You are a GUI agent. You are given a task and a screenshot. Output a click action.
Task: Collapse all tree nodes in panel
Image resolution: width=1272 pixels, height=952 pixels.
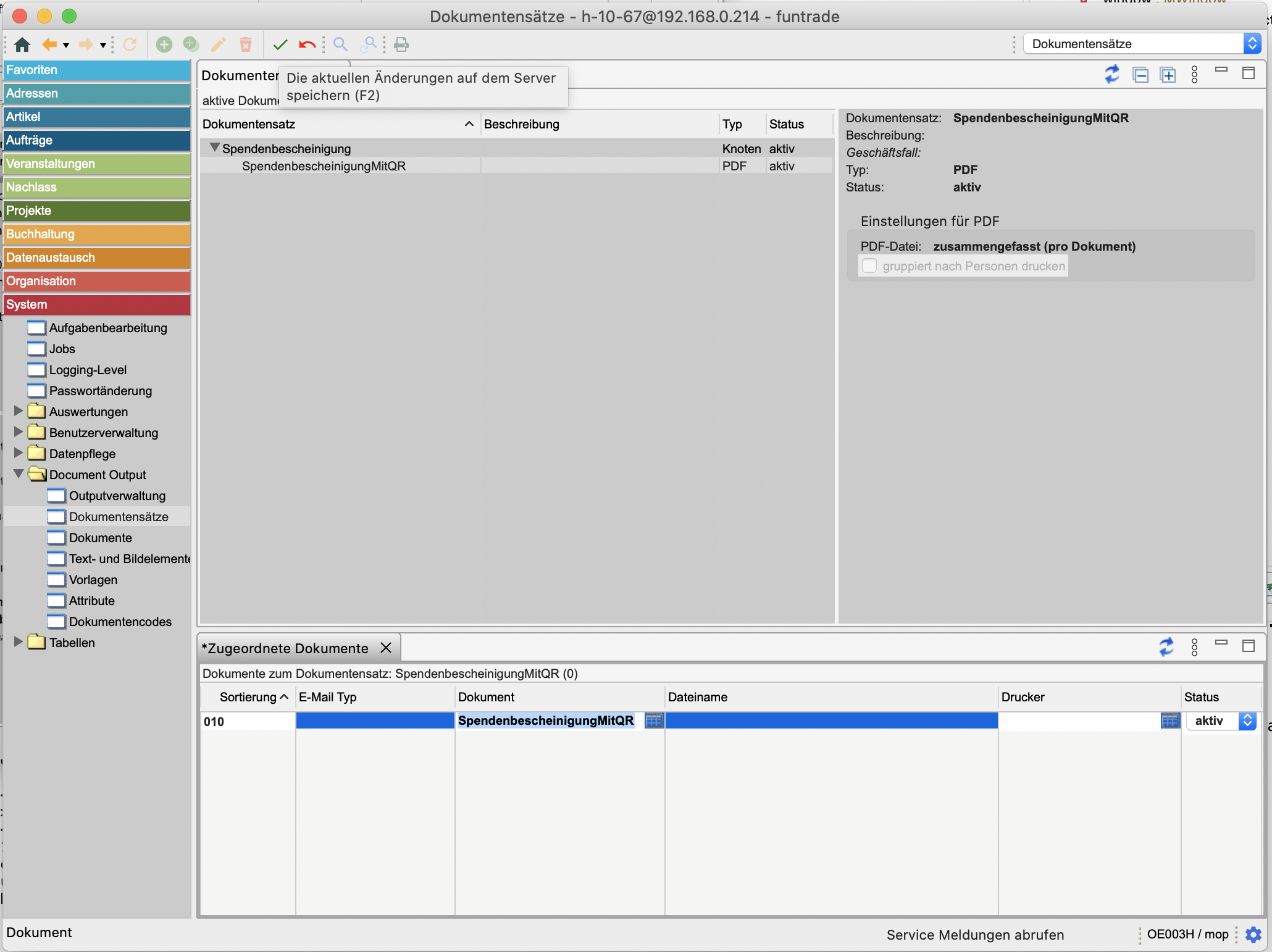[1140, 75]
